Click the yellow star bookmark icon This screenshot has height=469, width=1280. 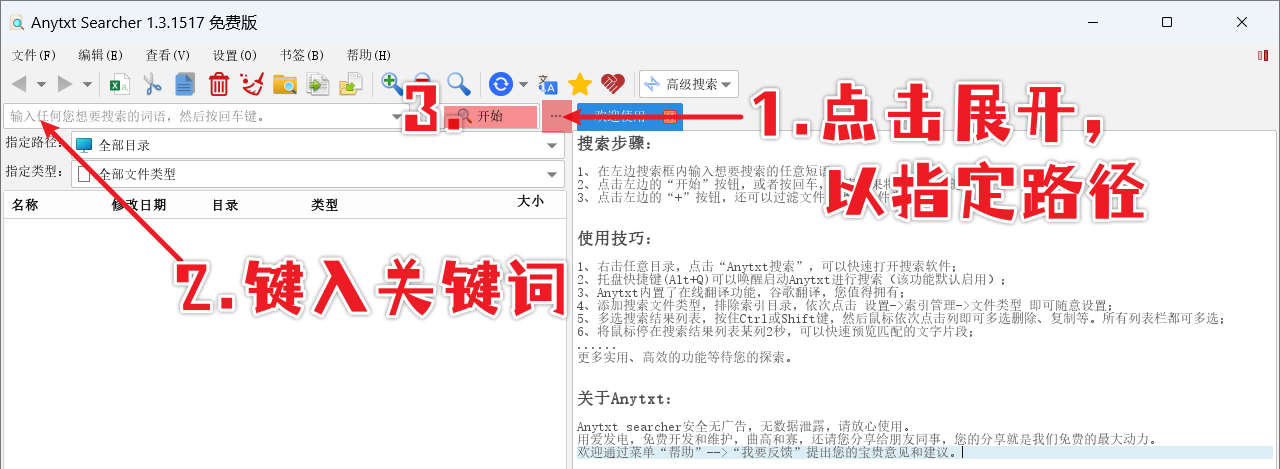click(580, 84)
